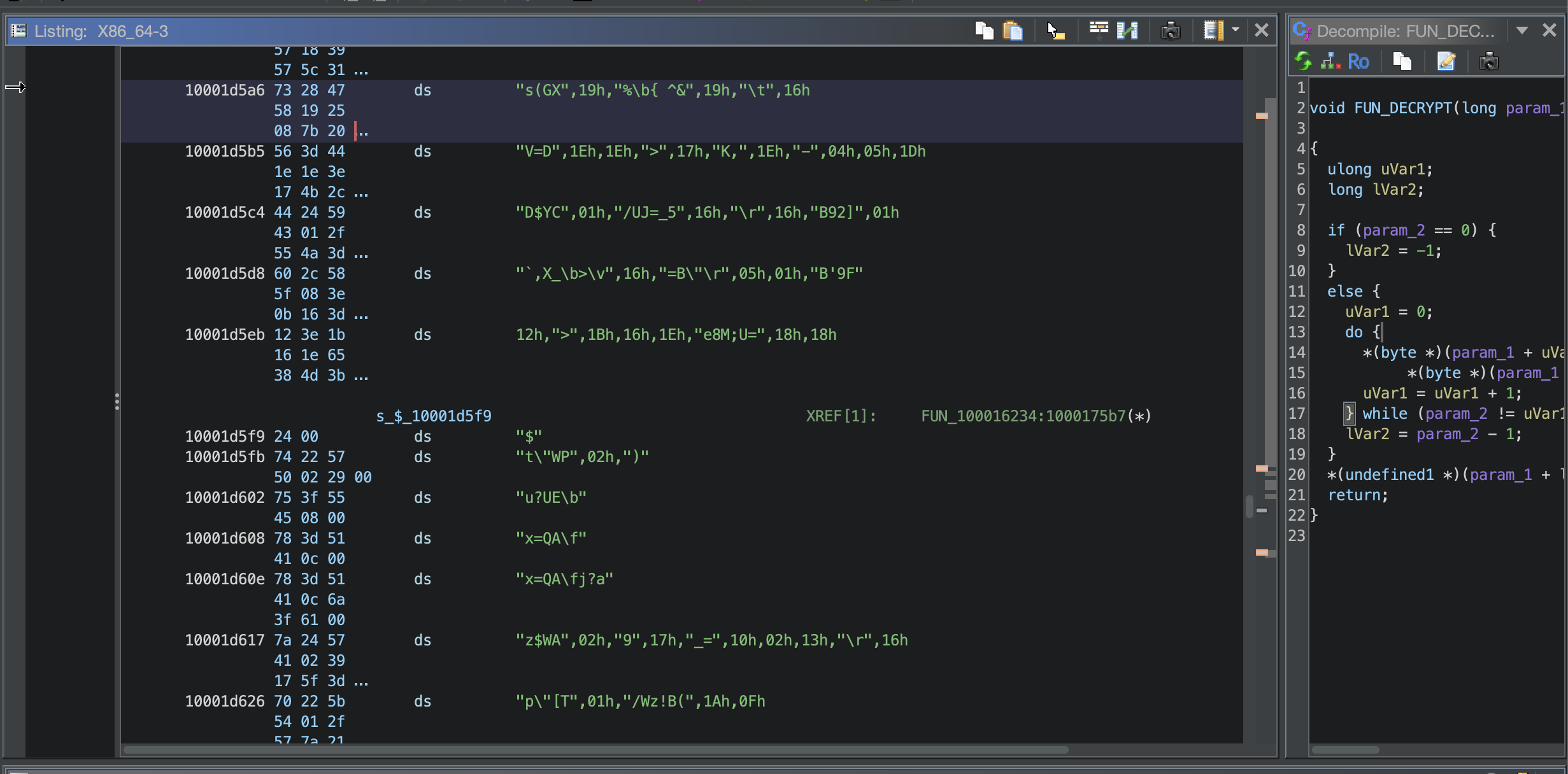Click the Paste icon in Listing toolbar
Viewport: 1568px width, 774px height.
pos(1013,31)
